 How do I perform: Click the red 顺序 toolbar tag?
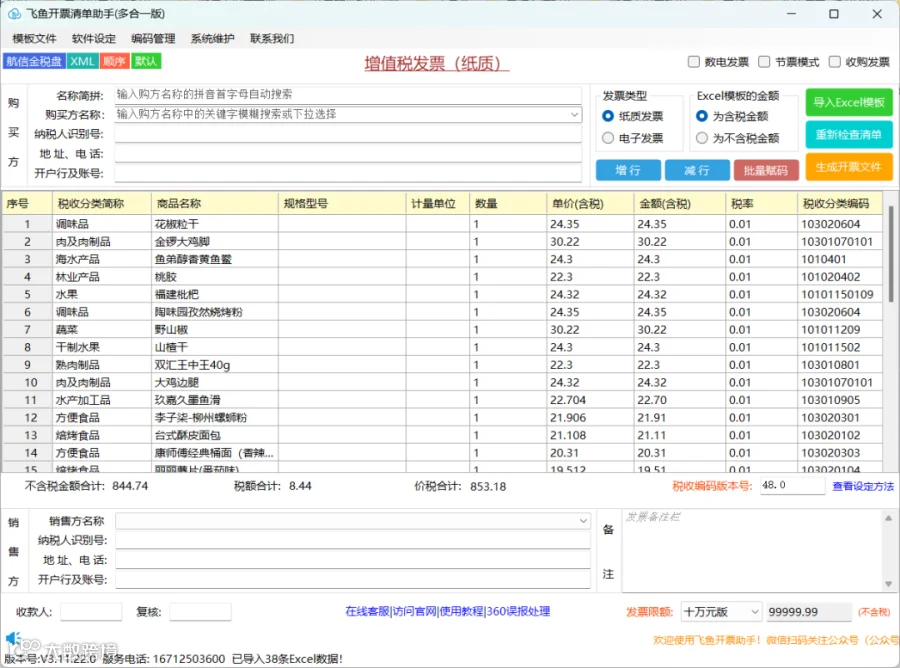[x=114, y=61]
